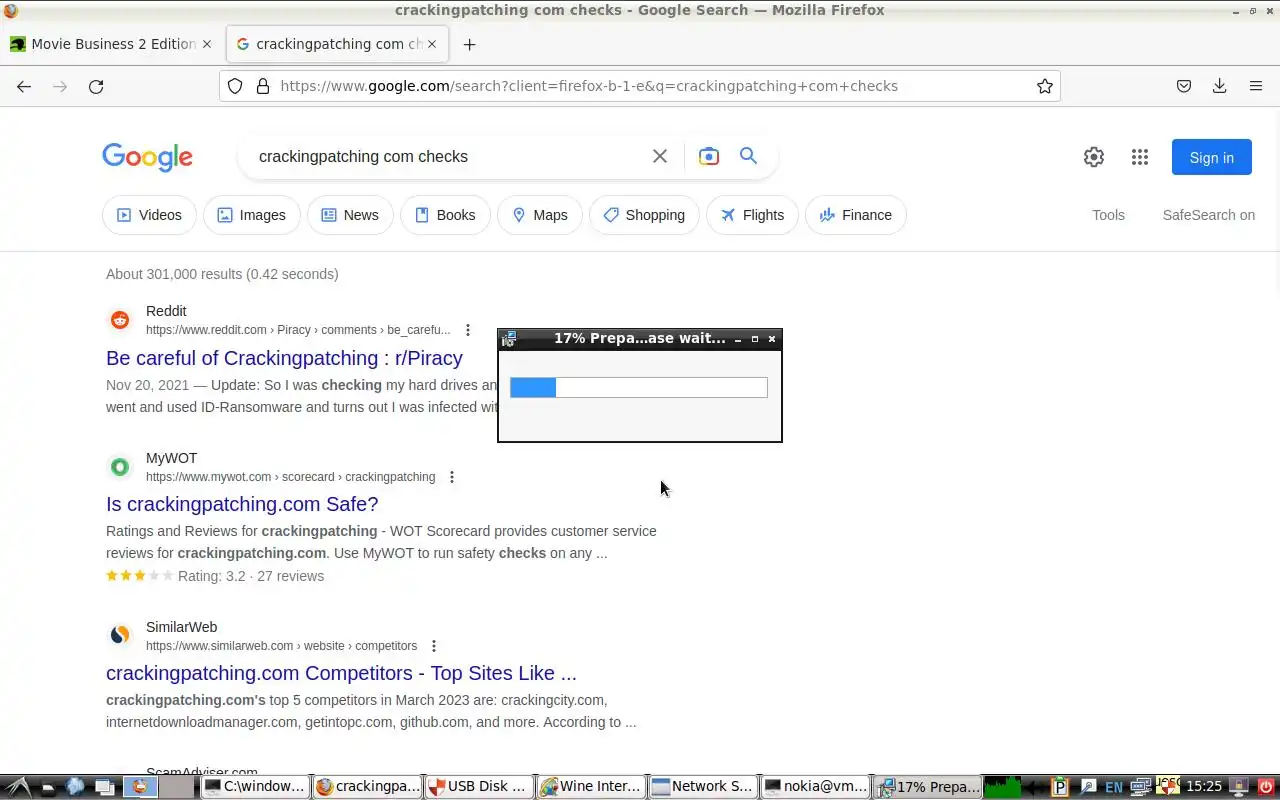Switch to Wine Inter... taskbar window
The height and width of the screenshot is (800, 1280).
click(590, 787)
